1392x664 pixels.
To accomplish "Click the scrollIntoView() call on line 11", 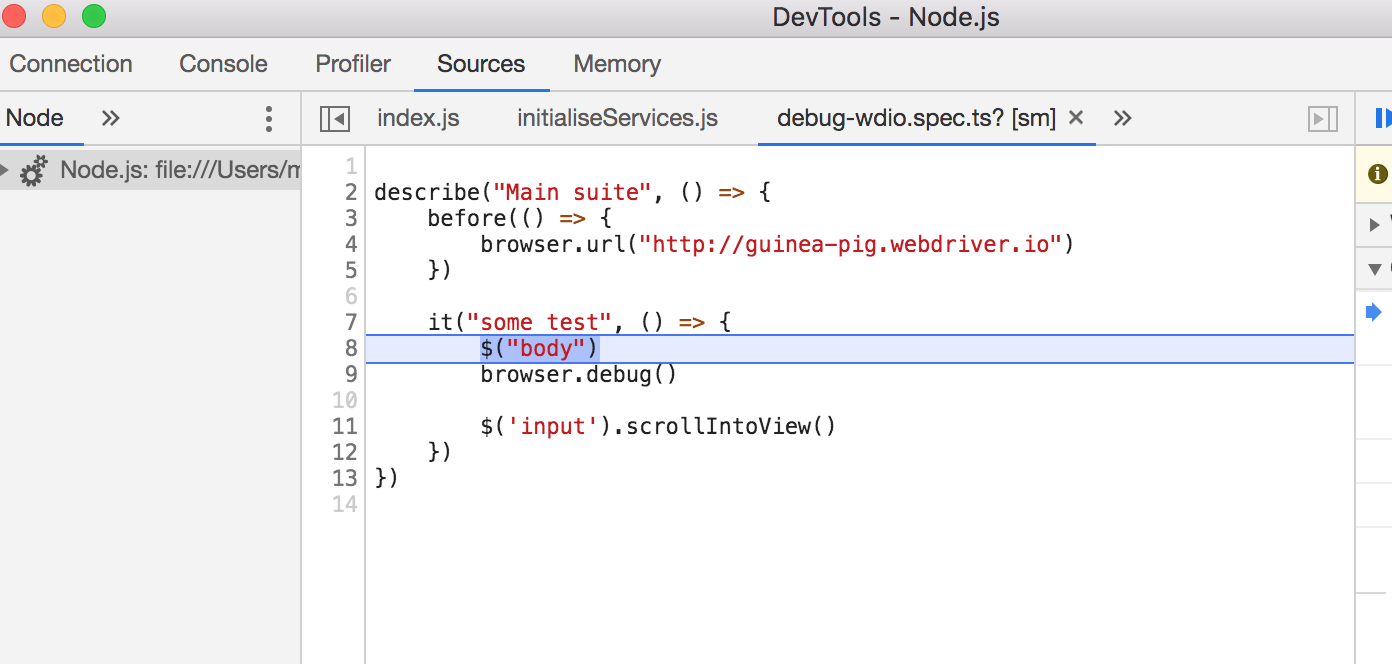I will pyautogui.click(x=731, y=426).
